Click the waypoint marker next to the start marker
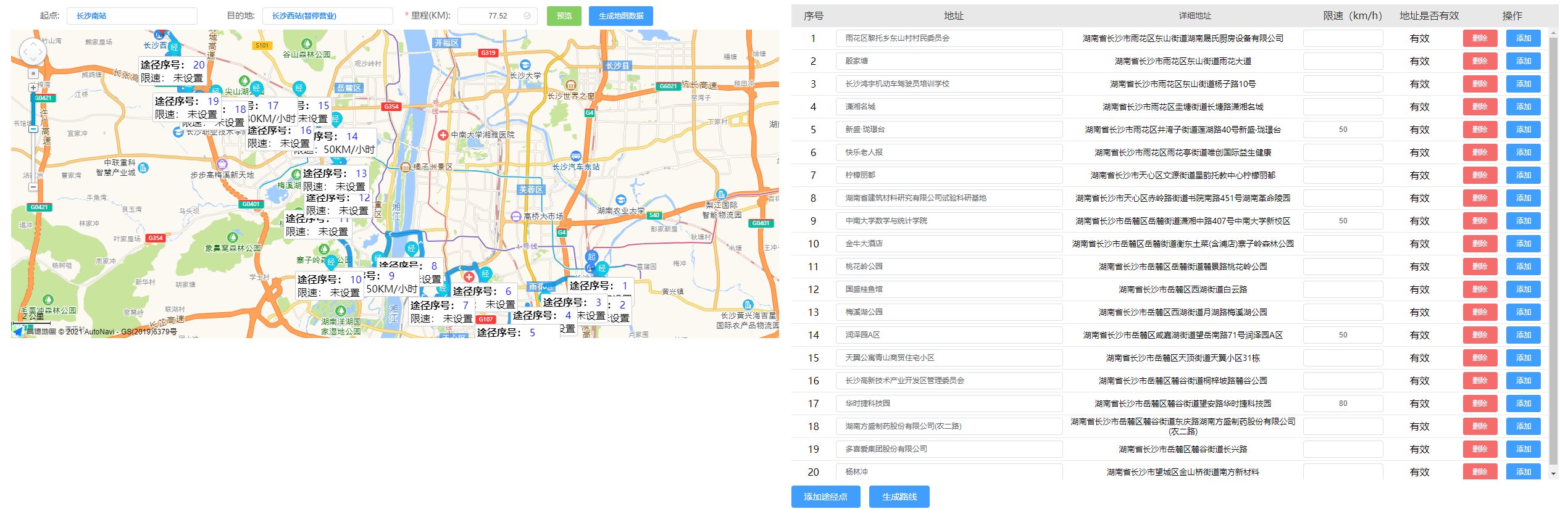1568x509 pixels. tap(603, 268)
